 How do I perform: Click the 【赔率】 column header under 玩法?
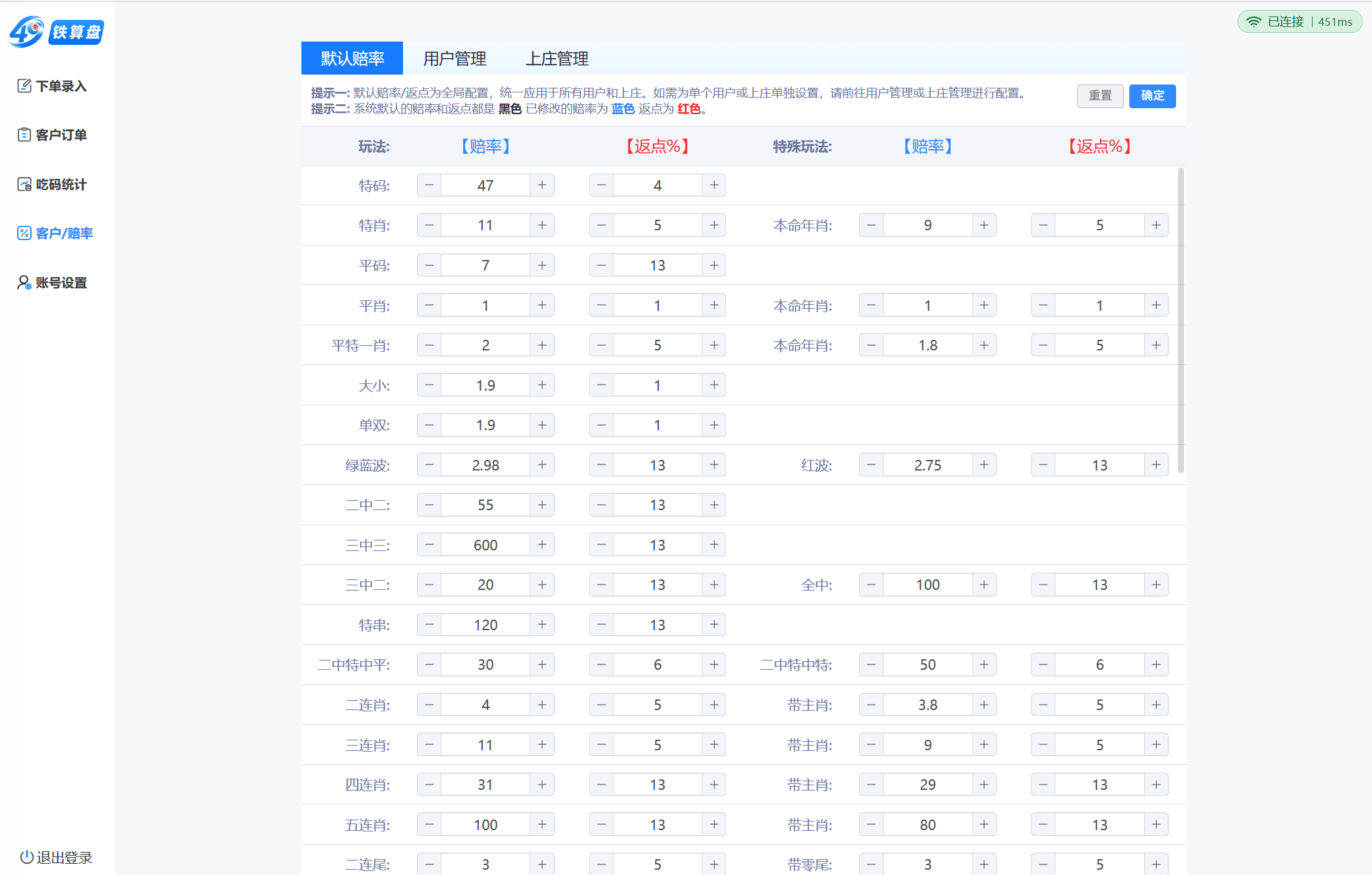[485, 146]
